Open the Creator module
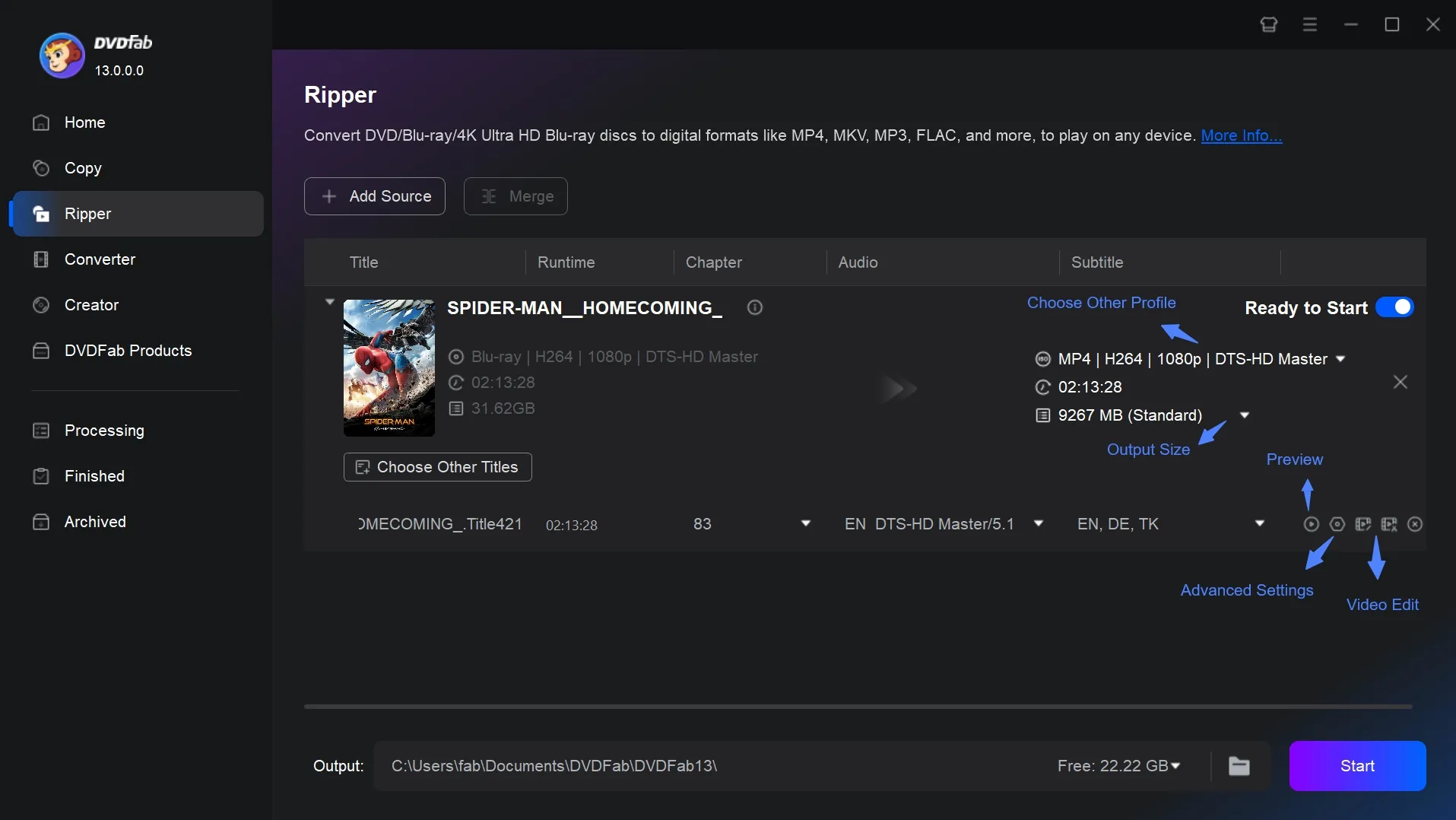 (x=91, y=305)
